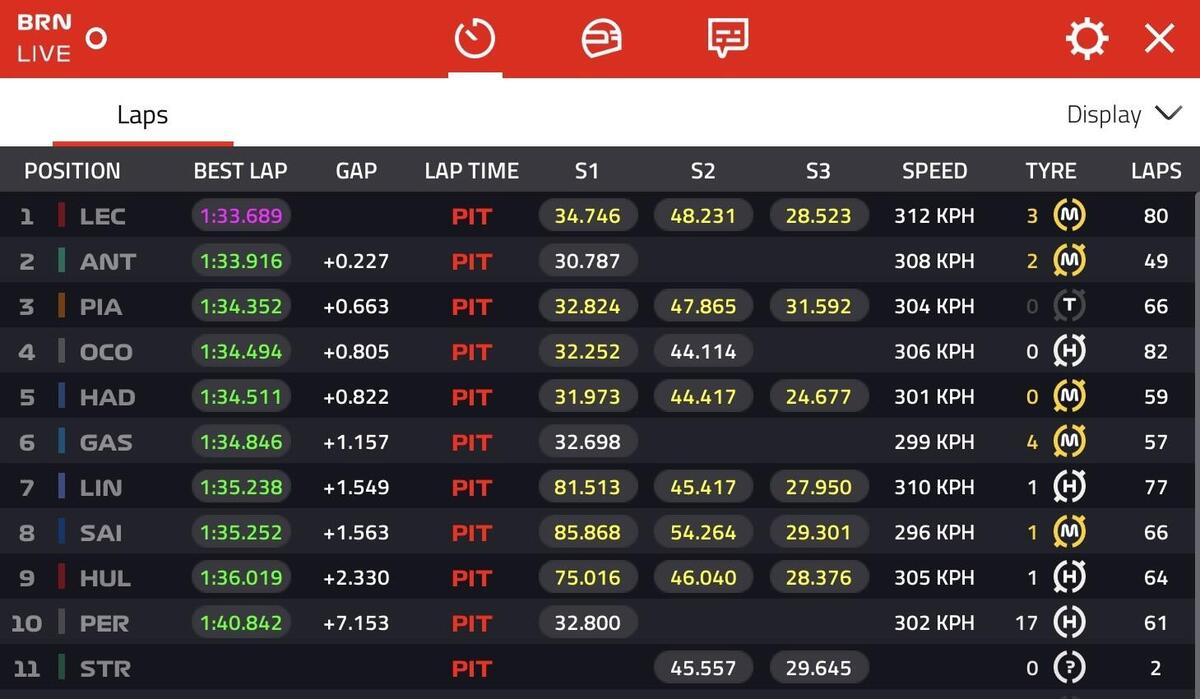Image resolution: width=1200 pixels, height=699 pixels.
Task: Click Leclerc's medium tyre icon
Action: click(1070, 215)
